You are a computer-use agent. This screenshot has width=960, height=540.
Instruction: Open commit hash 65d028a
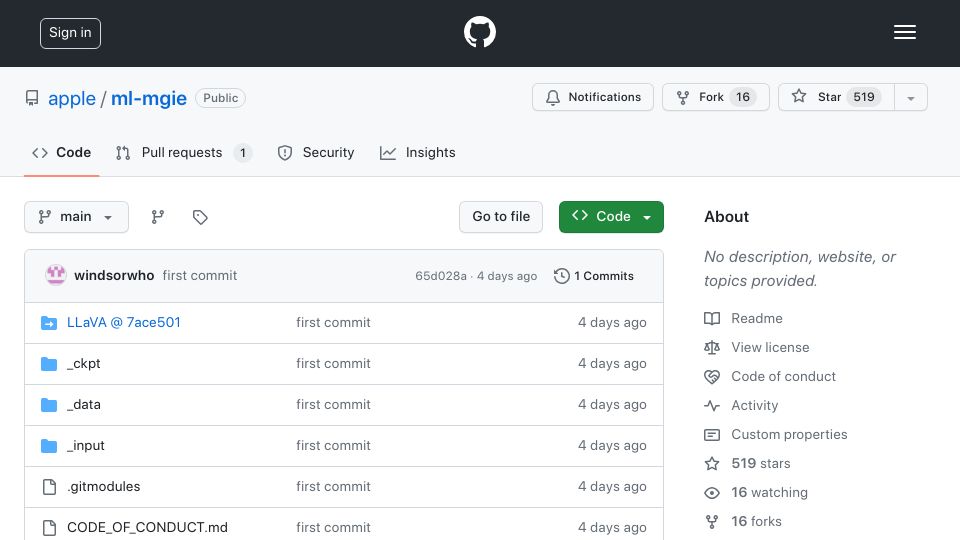(441, 276)
